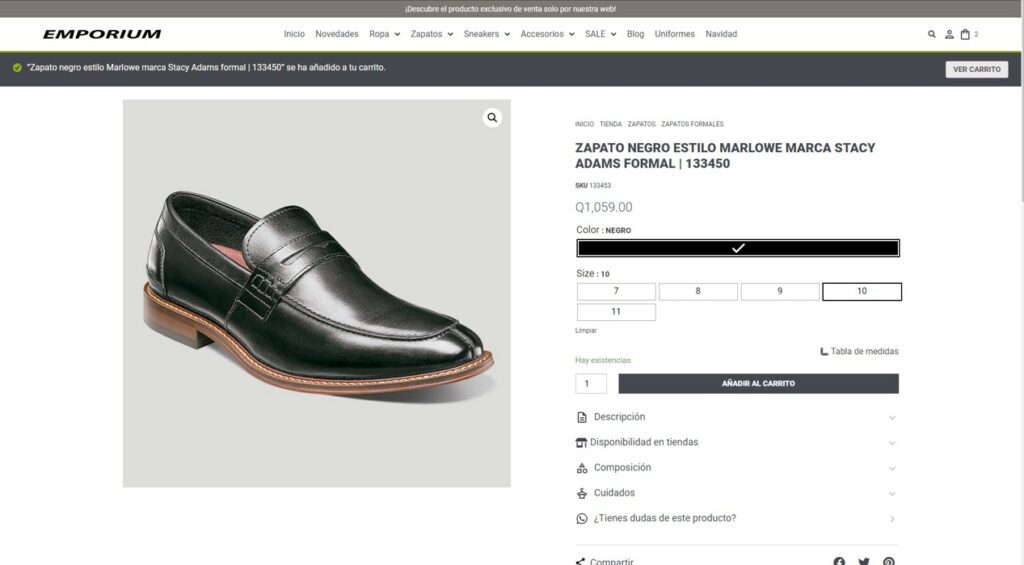The width and height of the screenshot is (1024, 565).
Task: Select size 9
Action: (x=780, y=291)
